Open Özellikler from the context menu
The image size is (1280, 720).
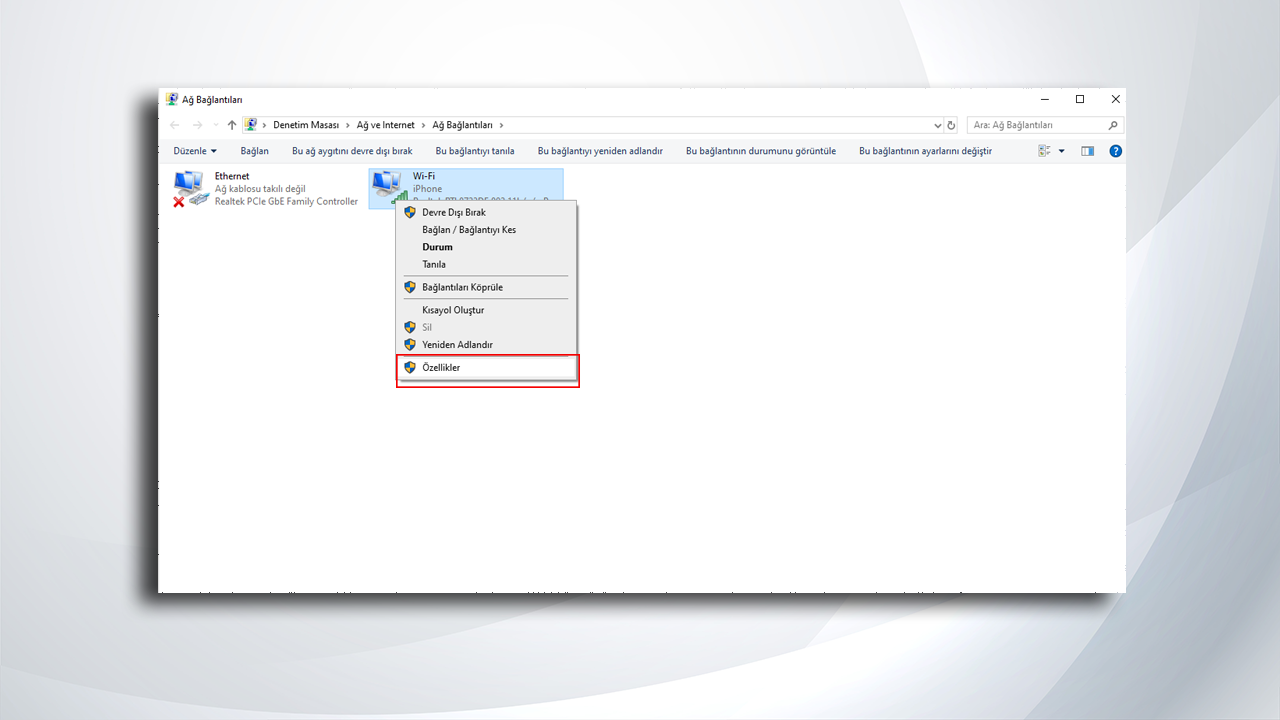(x=487, y=368)
